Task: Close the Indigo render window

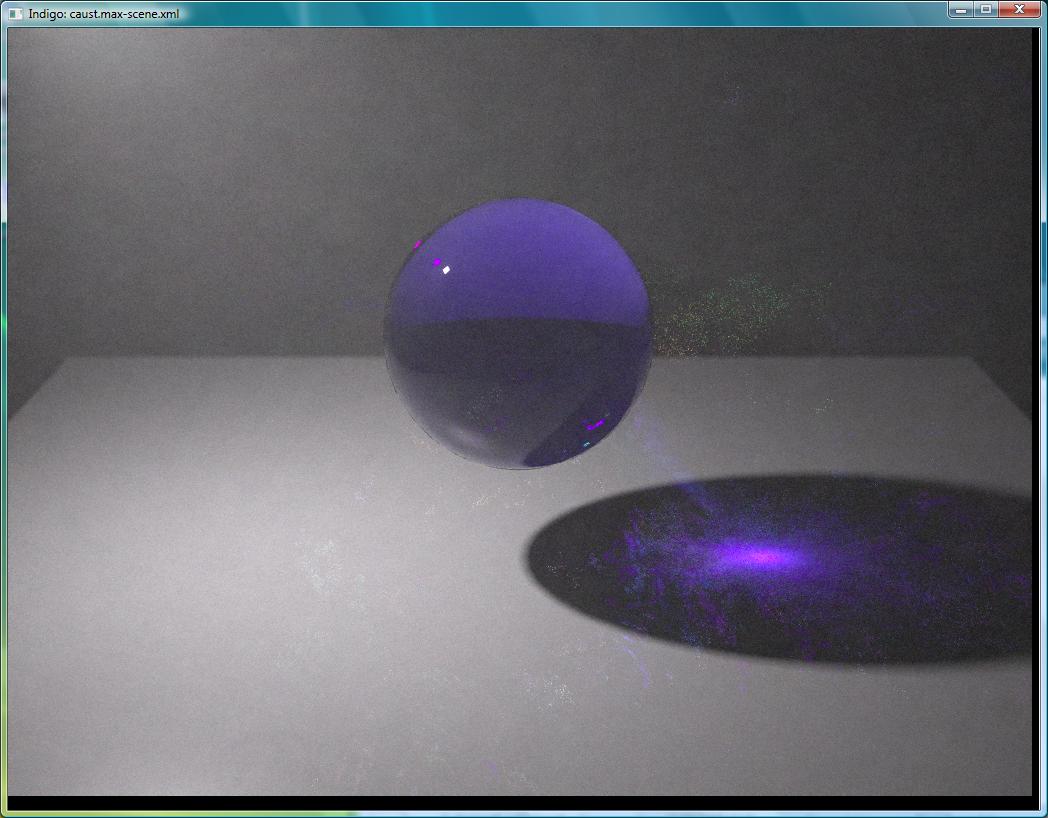Action: pyautogui.click(x=1020, y=9)
